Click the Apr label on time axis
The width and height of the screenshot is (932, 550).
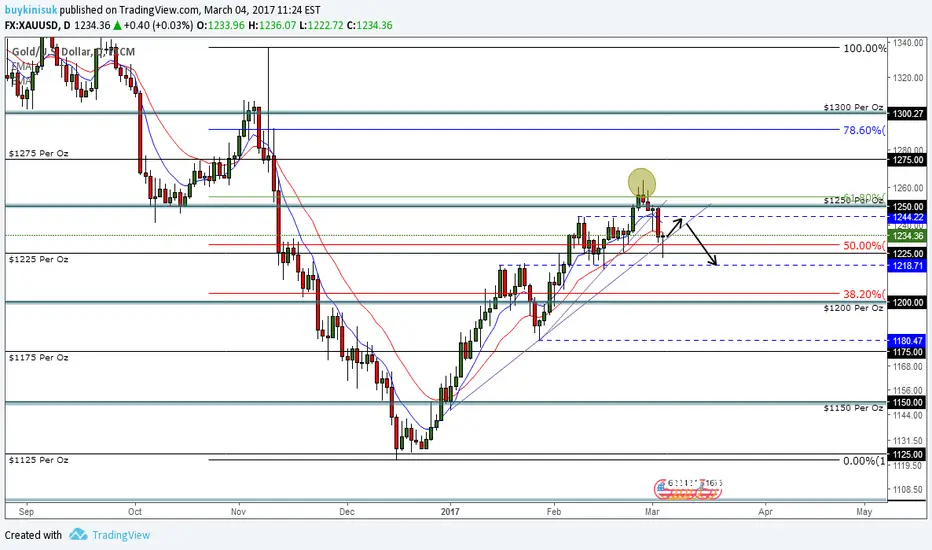click(766, 511)
